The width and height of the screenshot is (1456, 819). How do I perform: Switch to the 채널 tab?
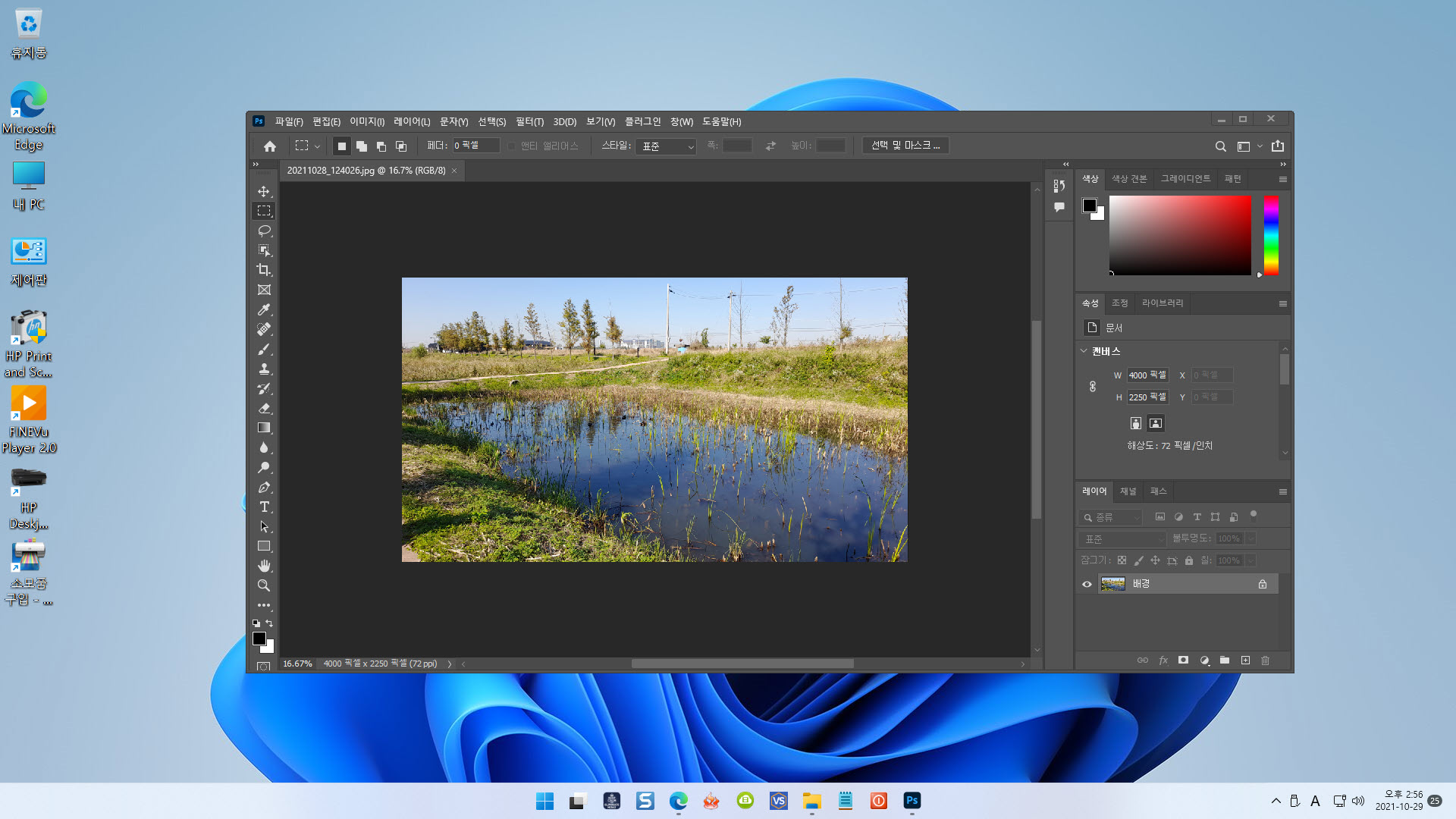tap(1128, 491)
